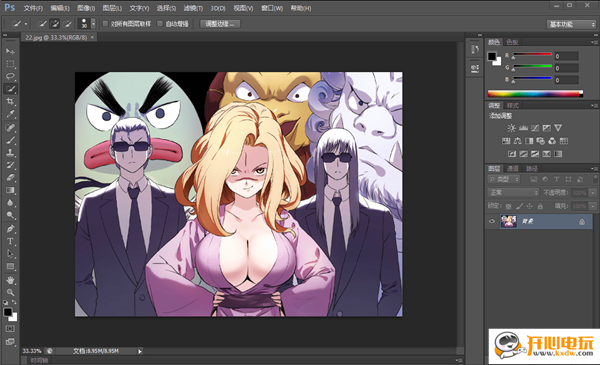Screen dimensions: 600x365
Task: Open the 基本功能 workspace dropdown
Action: (x=571, y=24)
